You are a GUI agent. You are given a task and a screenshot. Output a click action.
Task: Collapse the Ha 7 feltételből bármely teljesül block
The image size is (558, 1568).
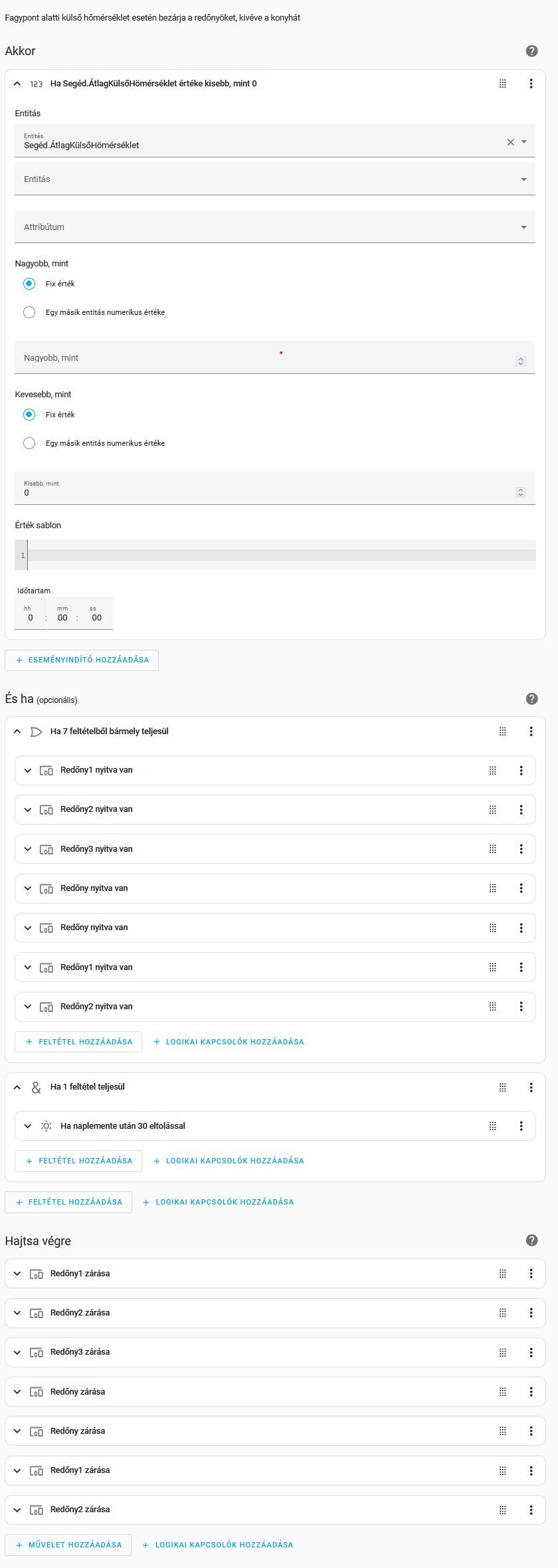click(18, 732)
